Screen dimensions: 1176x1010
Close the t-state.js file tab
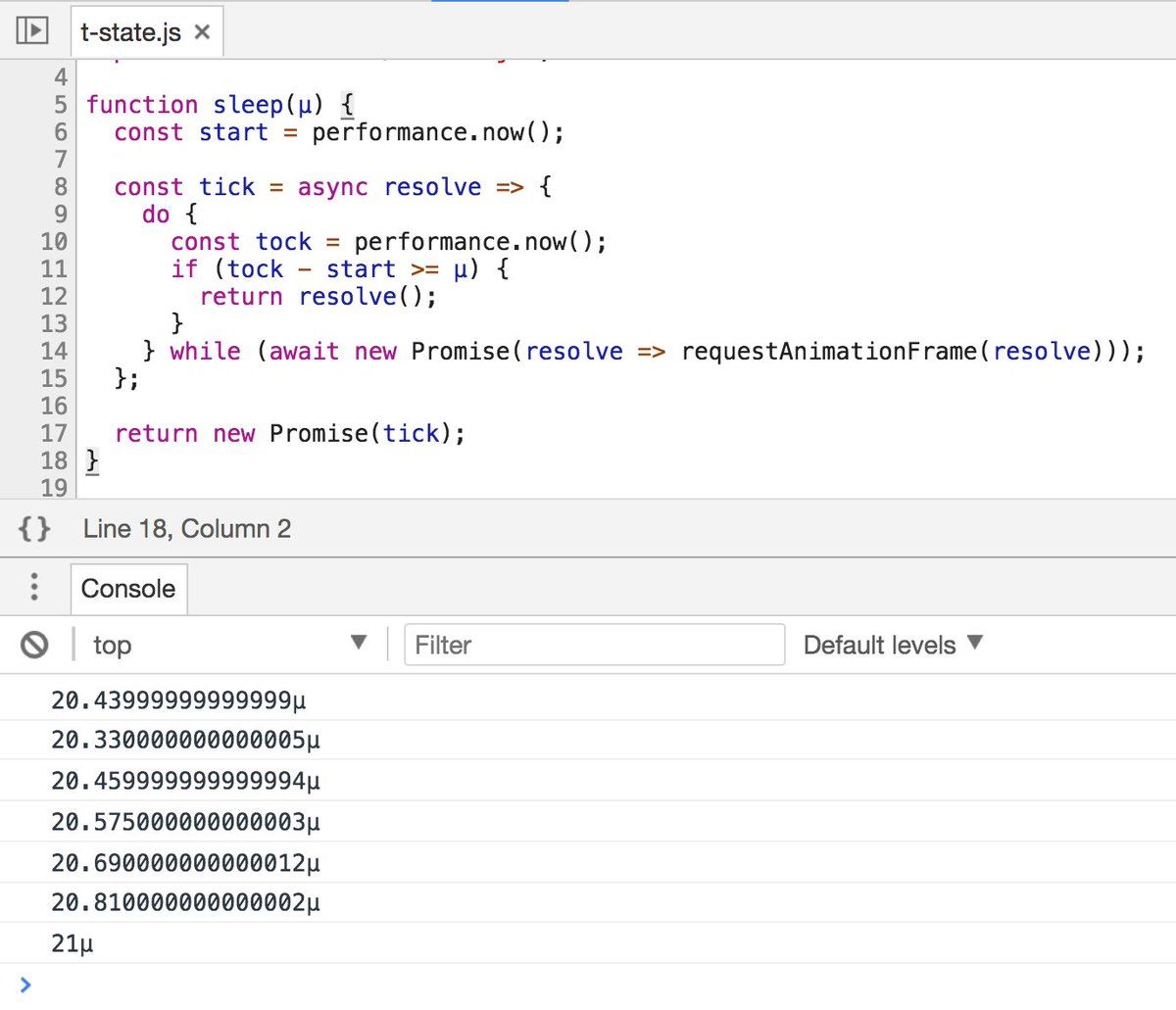pyautogui.click(x=202, y=32)
